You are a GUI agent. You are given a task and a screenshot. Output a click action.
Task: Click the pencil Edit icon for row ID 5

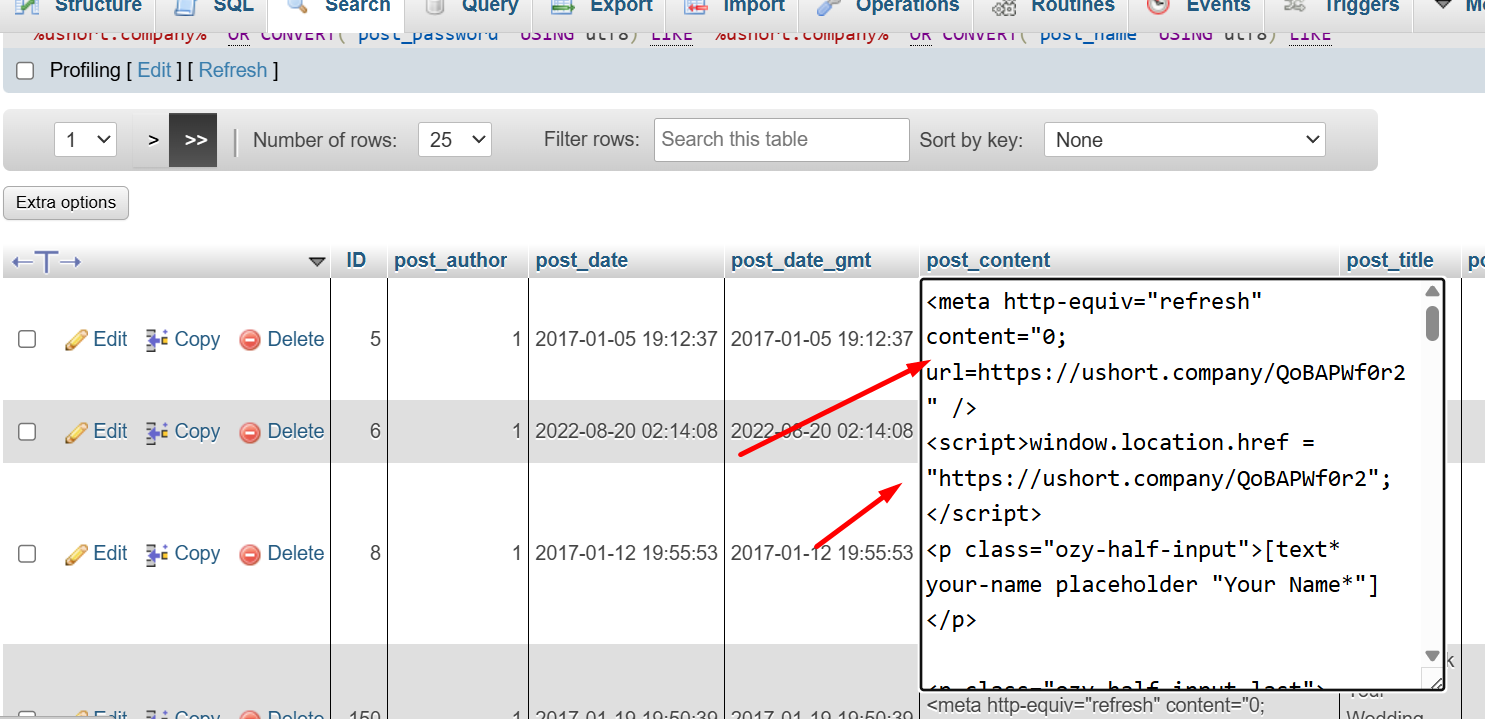click(x=76, y=340)
